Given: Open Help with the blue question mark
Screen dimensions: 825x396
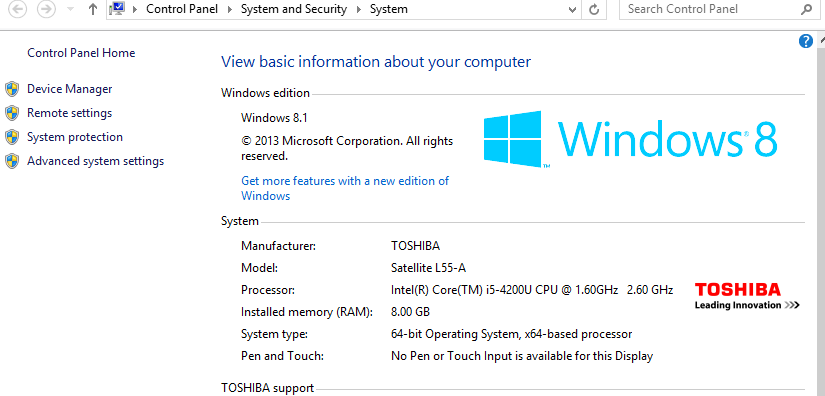Looking at the screenshot, I should click(806, 41).
